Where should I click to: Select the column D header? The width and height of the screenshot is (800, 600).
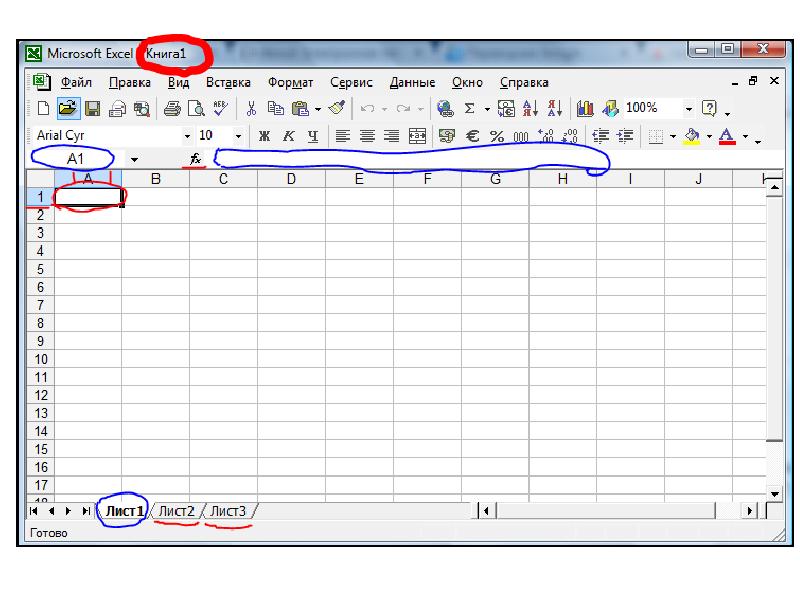point(290,179)
